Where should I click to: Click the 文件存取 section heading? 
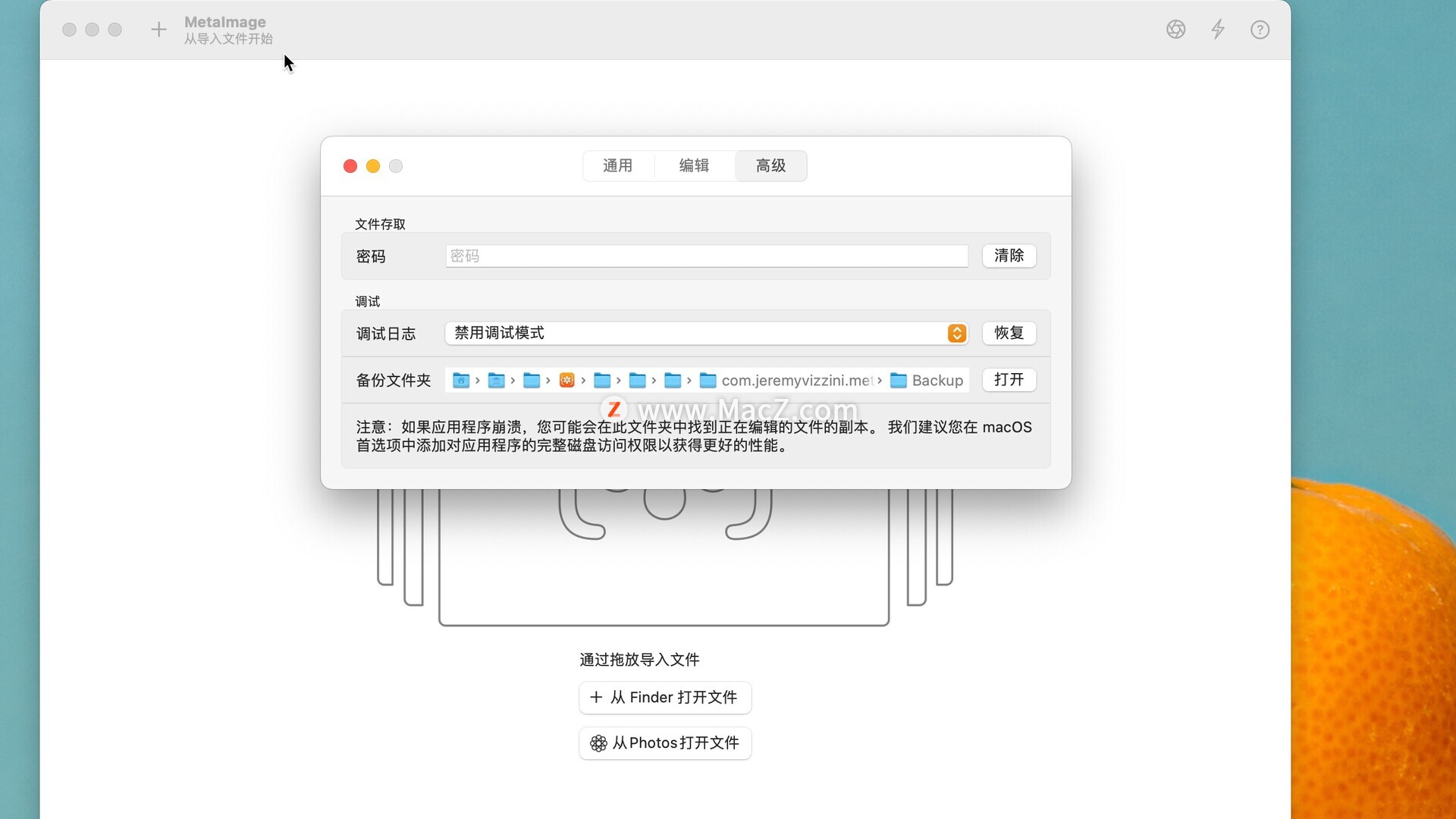[380, 224]
